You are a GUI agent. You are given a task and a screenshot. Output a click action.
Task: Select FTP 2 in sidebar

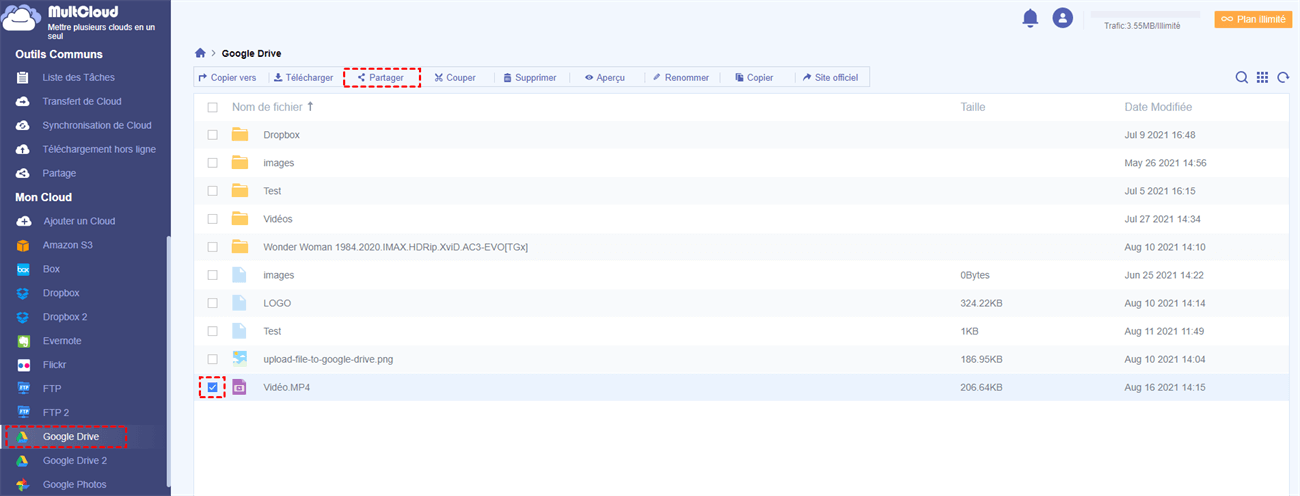(x=55, y=412)
